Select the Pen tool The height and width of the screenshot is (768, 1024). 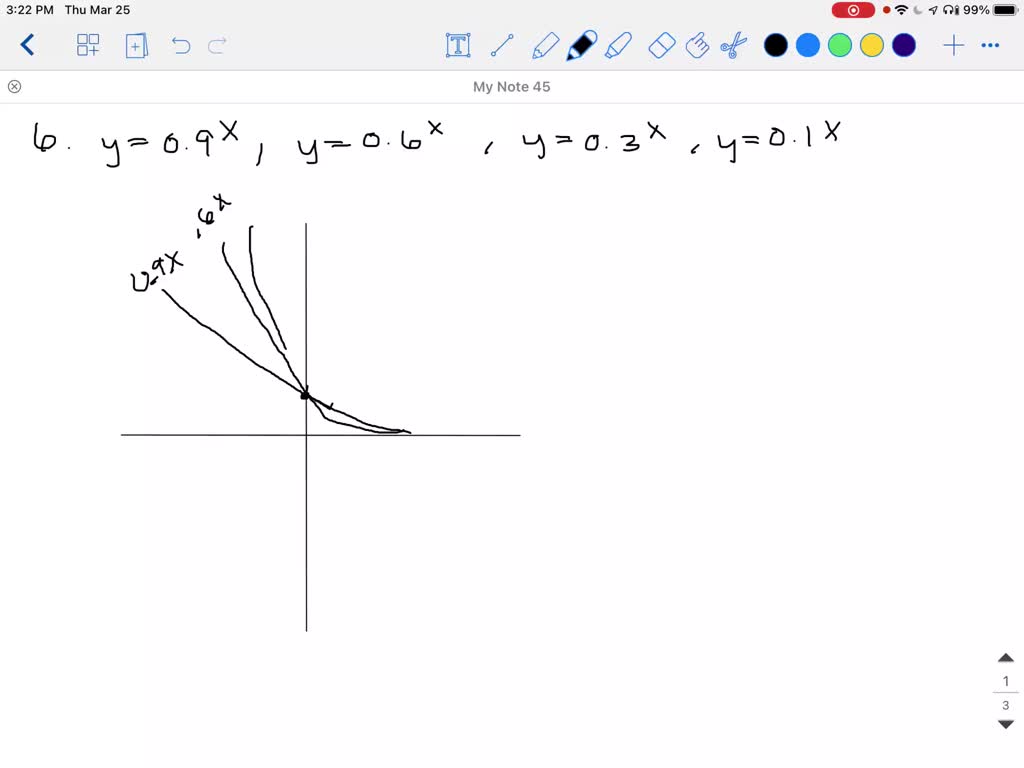click(581, 45)
